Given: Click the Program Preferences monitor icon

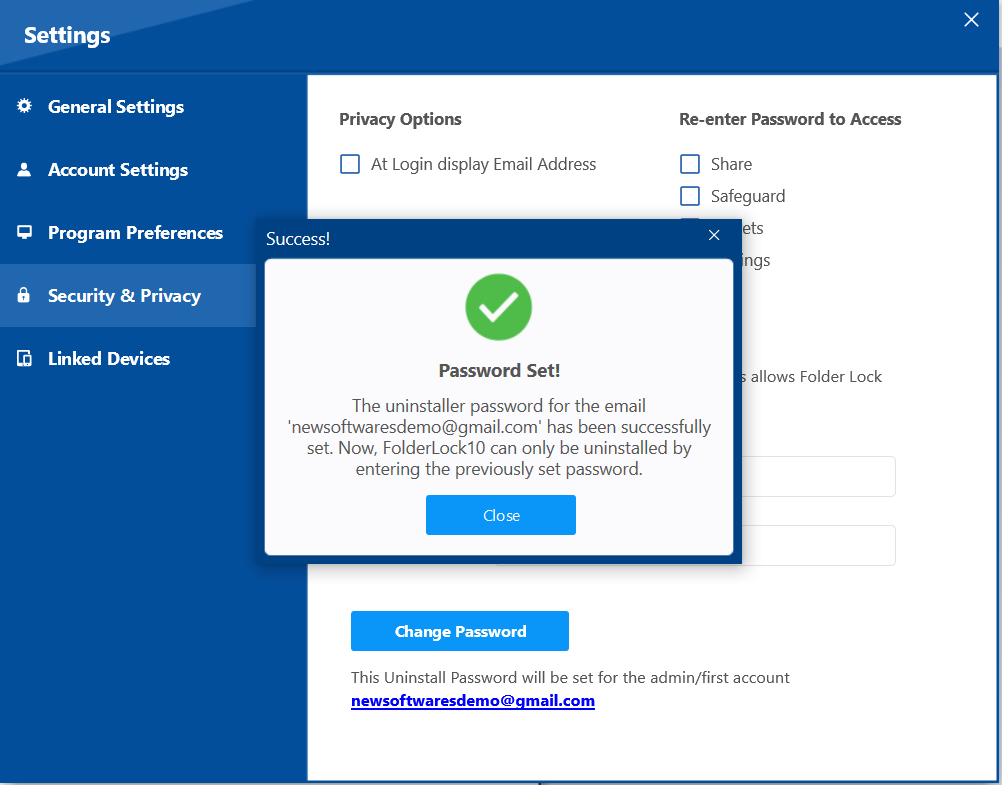Looking at the screenshot, I should [x=24, y=232].
